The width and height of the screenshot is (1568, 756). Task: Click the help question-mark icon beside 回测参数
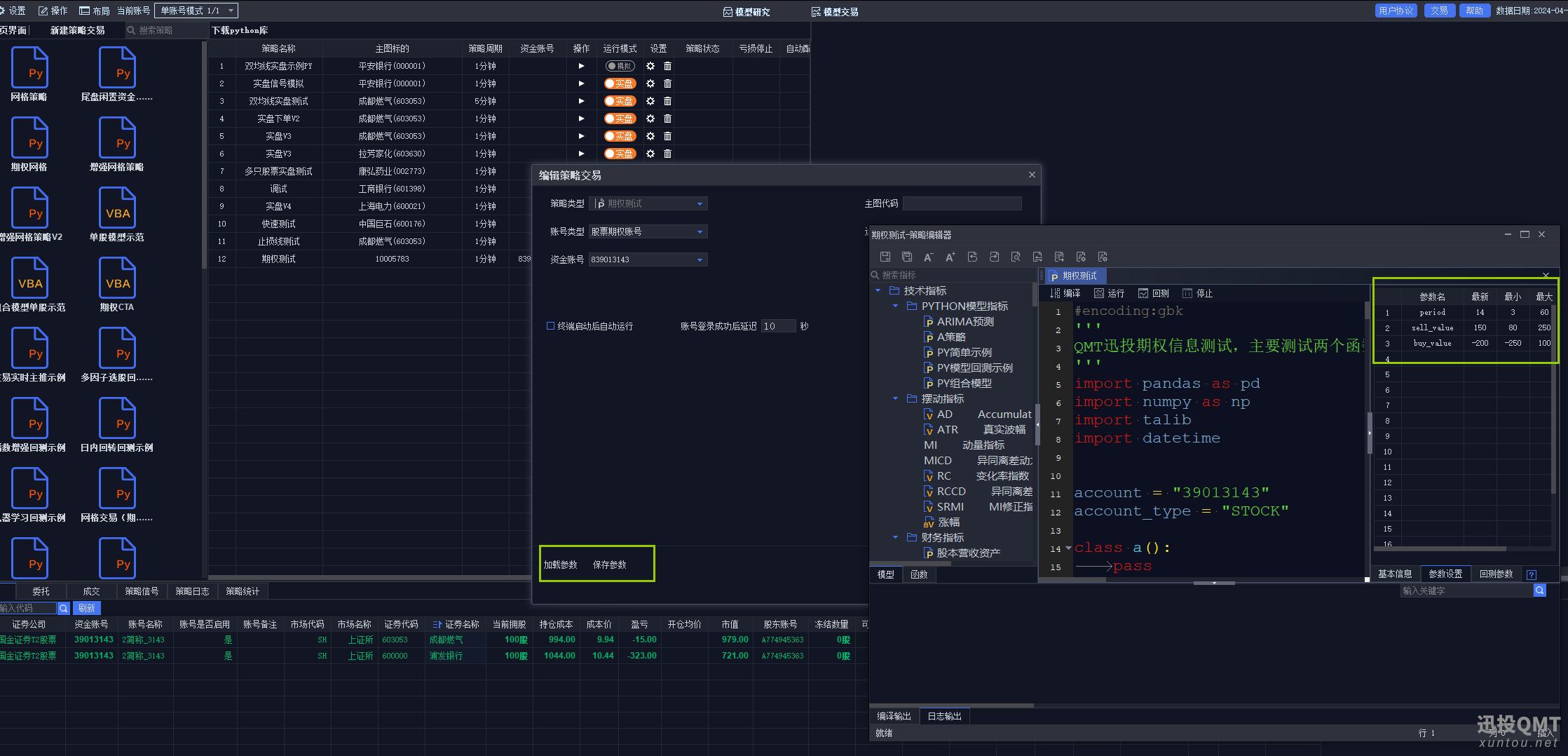[1532, 574]
